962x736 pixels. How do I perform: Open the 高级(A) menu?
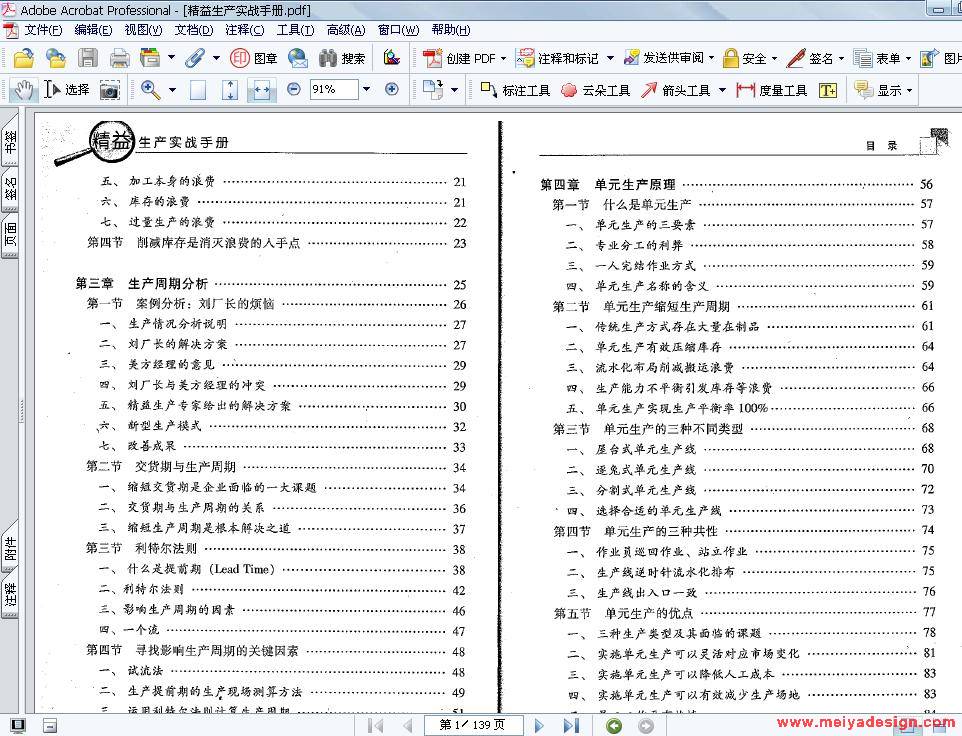pyautogui.click(x=345, y=29)
